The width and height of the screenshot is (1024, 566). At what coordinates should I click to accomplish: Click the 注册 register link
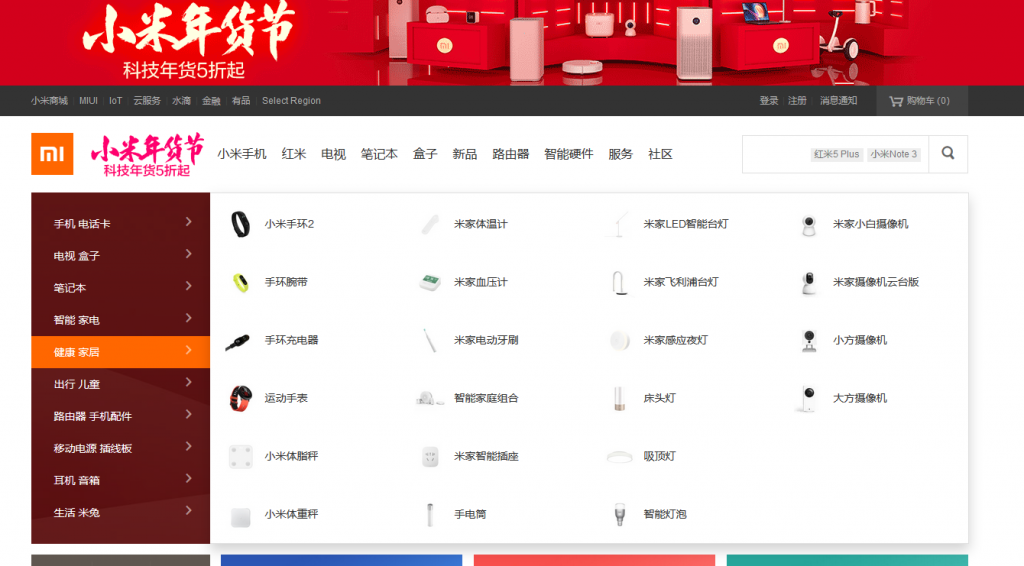point(797,101)
